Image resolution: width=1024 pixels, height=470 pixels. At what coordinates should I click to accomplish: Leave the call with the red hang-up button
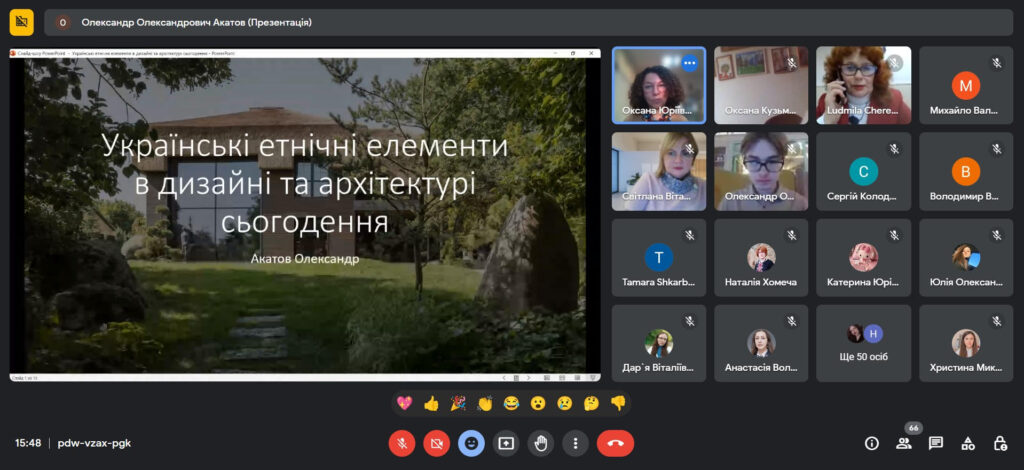point(615,443)
